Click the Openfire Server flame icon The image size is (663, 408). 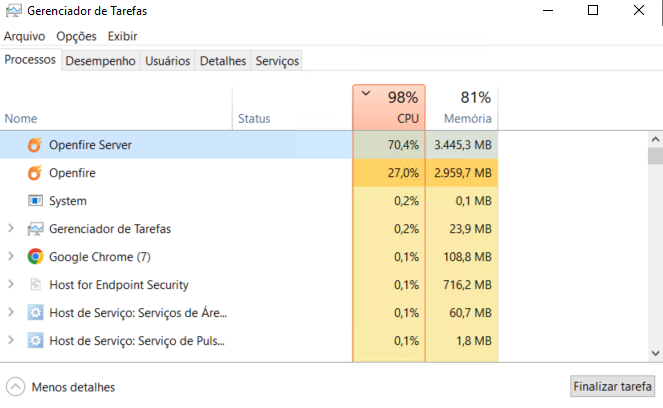(35, 145)
